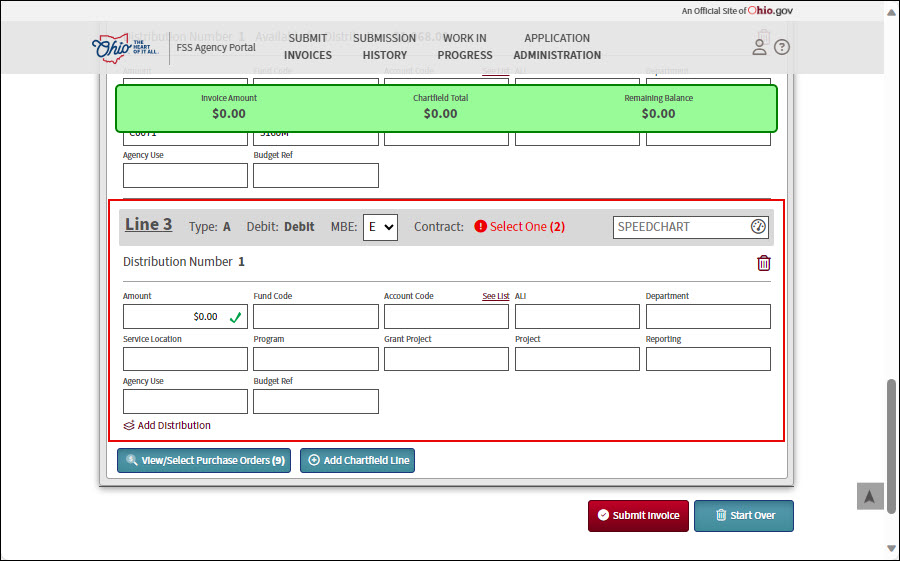The height and width of the screenshot is (561, 900).
Task: Go to WORK IN PROGRESS
Action: coord(465,47)
